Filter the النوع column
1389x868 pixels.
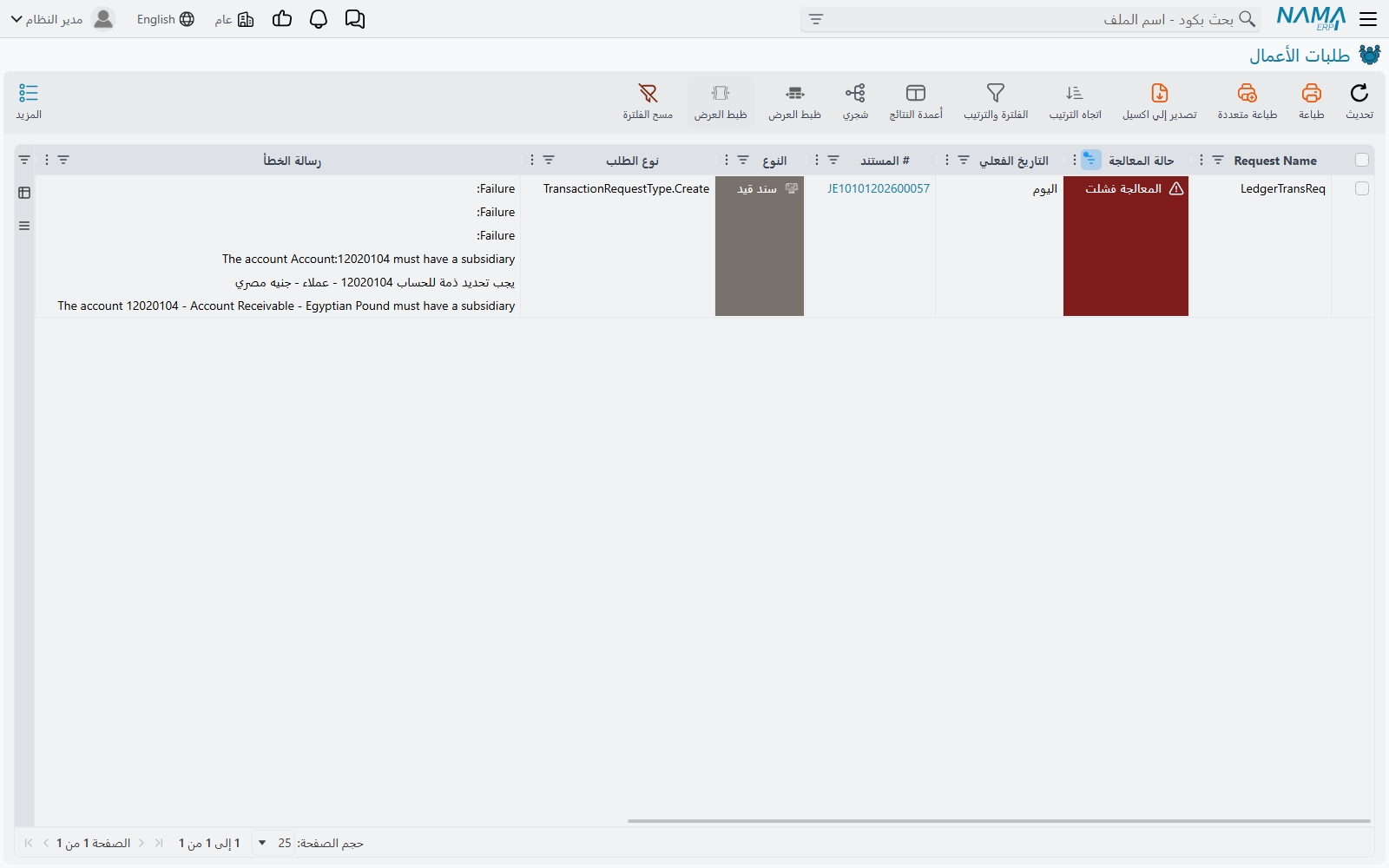(x=743, y=160)
